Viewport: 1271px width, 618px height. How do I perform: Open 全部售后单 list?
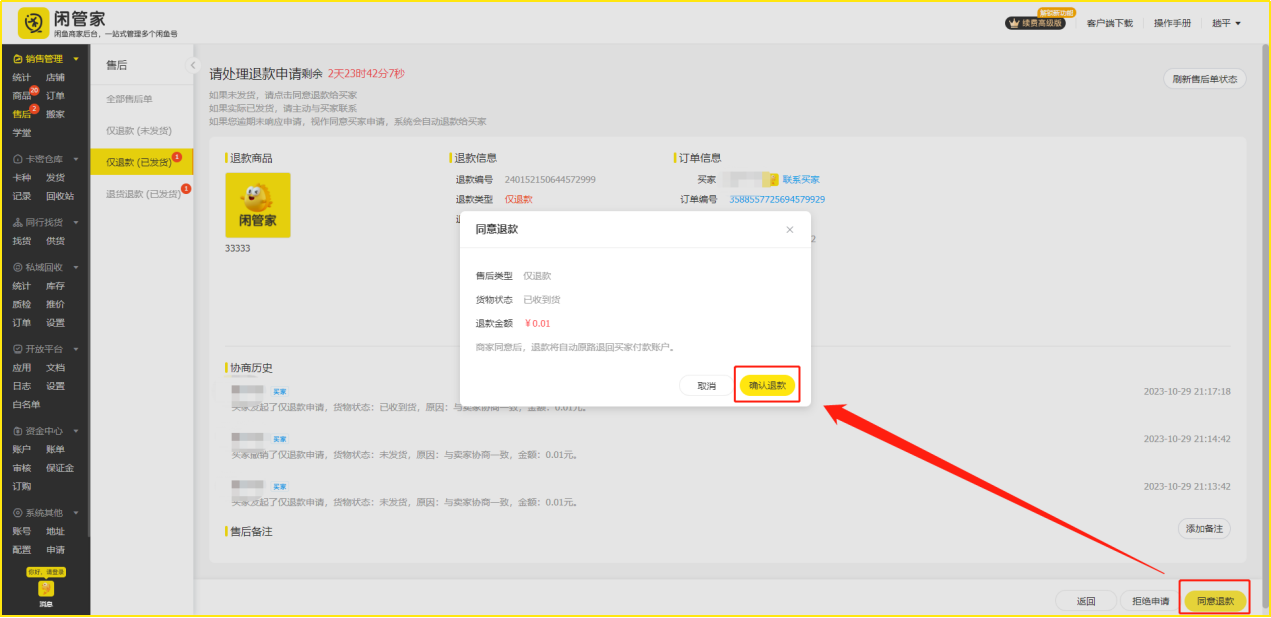coord(129,99)
